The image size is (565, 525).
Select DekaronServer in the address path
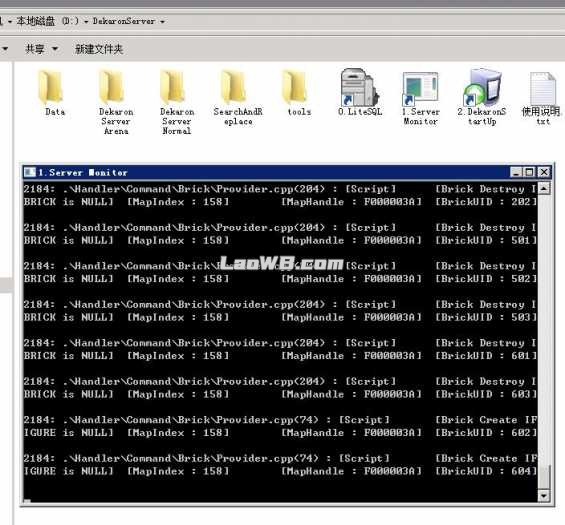[124, 21]
